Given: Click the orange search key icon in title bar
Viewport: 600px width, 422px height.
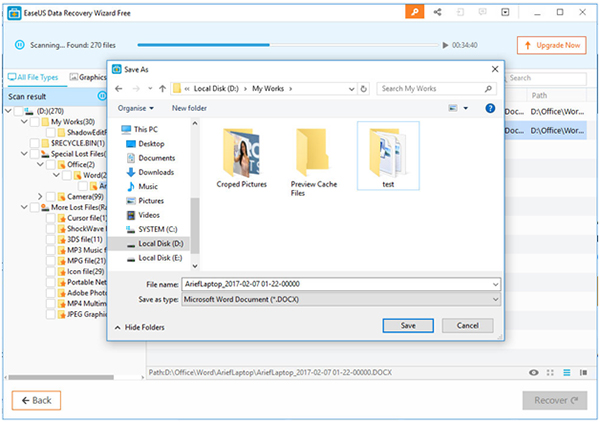Looking at the screenshot, I should tap(414, 12).
